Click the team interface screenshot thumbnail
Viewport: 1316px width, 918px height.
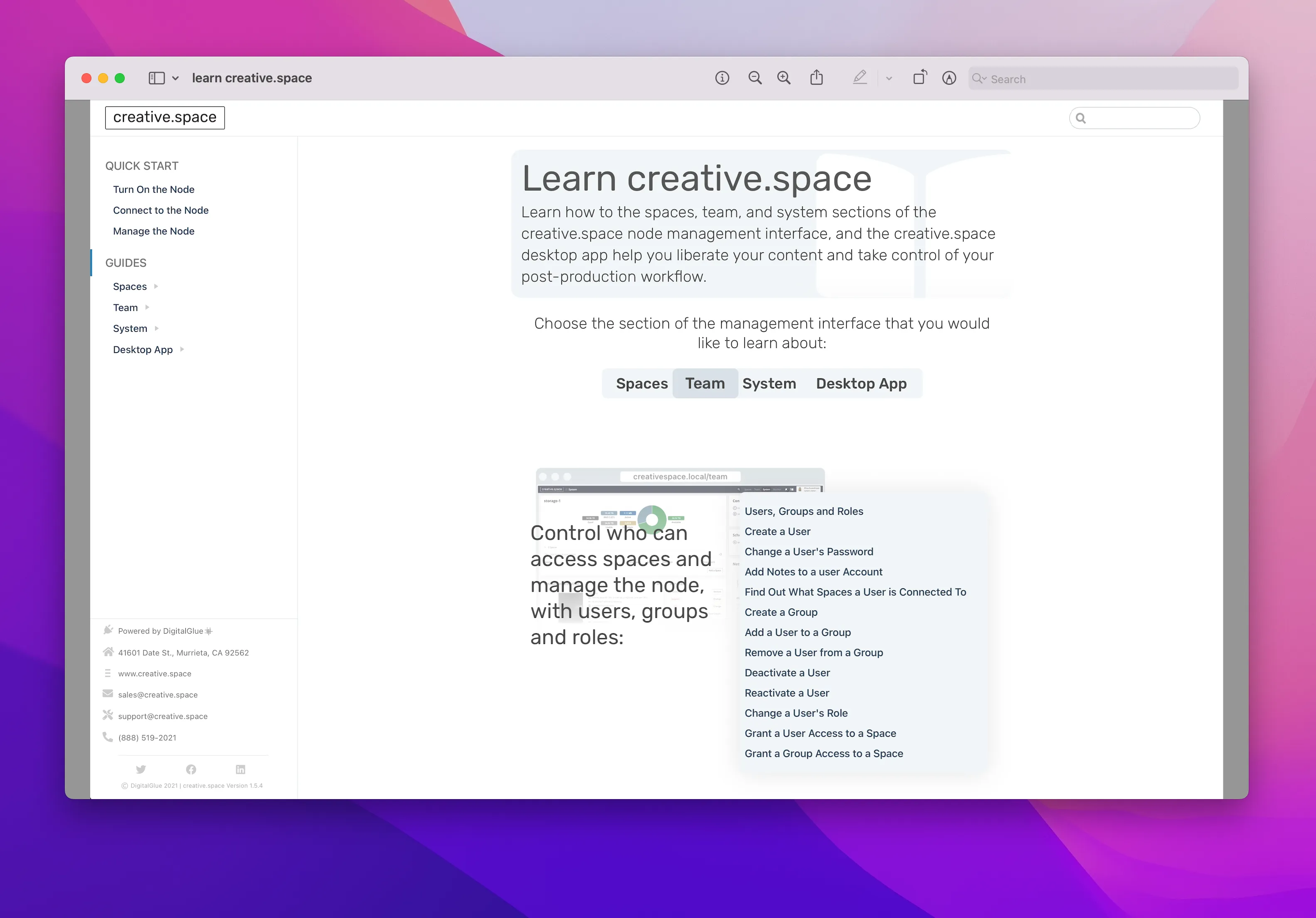(x=680, y=545)
